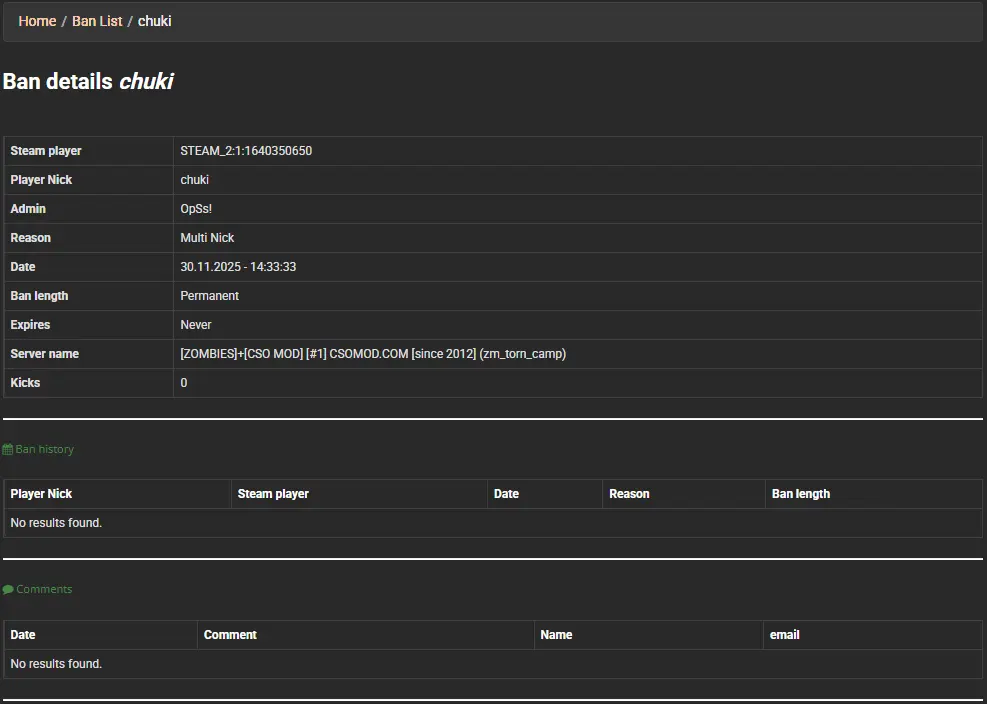Click the Admin row label
Screen dimensions: 987x704
(28, 208)
